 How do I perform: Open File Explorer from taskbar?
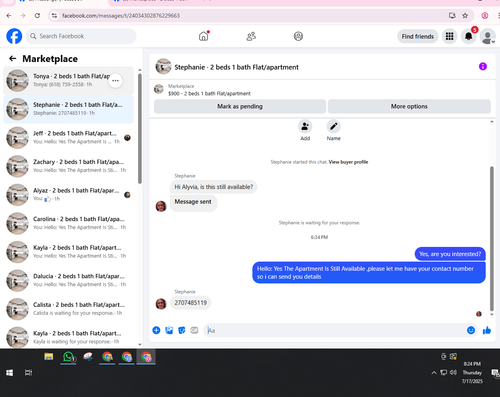49,357
